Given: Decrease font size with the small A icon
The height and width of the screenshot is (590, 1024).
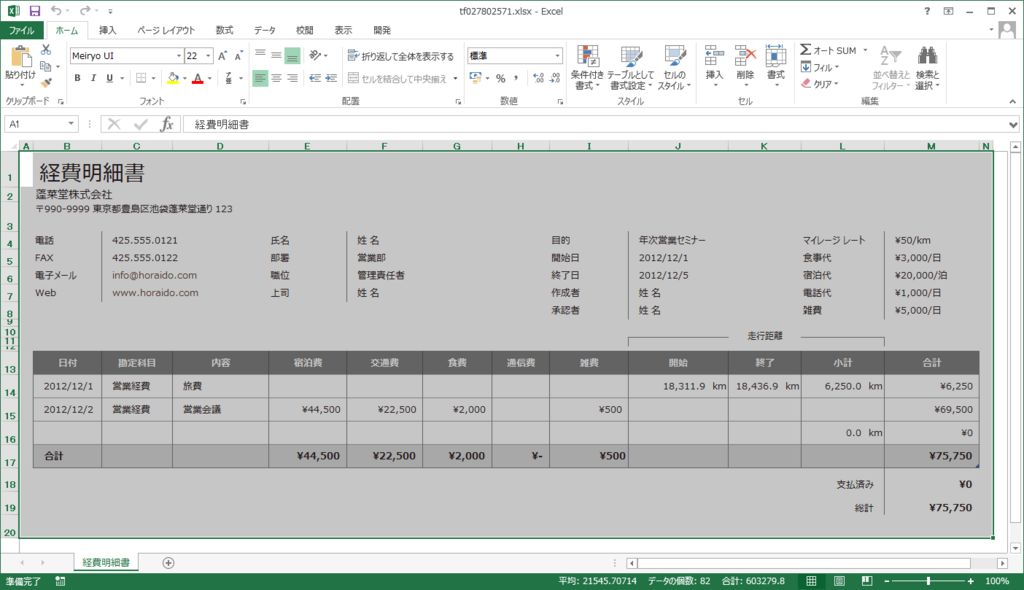Looking at the screenshot, I should (x=238, y=56).
